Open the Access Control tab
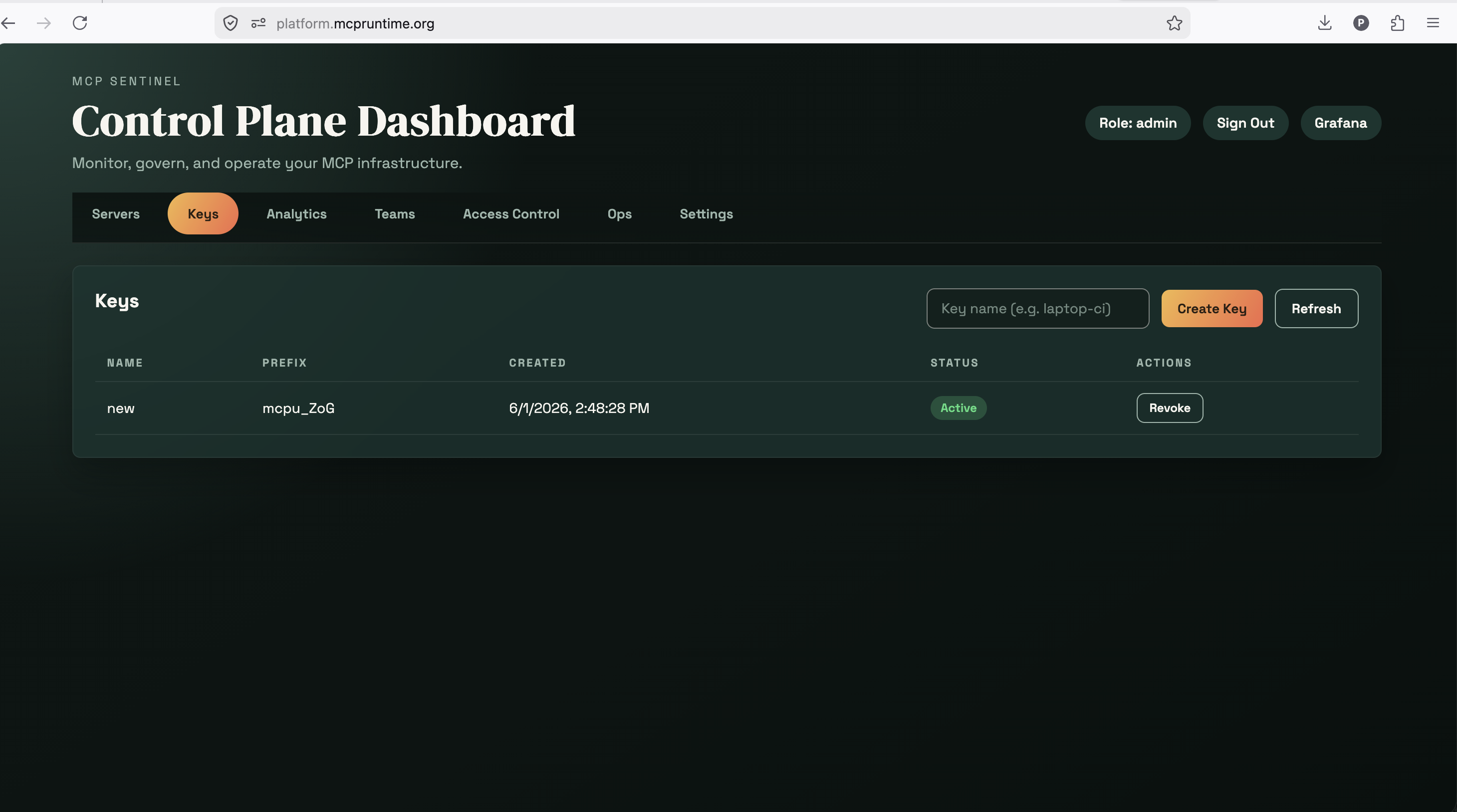Image resolution: width=1457 pixels, height=812 pixels. pyautogui.click(x=511, y=214)
